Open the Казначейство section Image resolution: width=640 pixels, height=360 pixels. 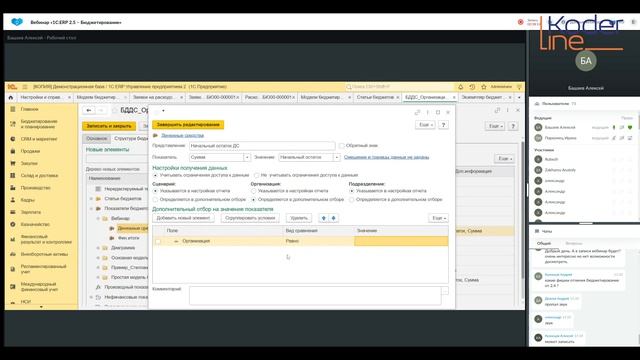(x=35, y=224)
